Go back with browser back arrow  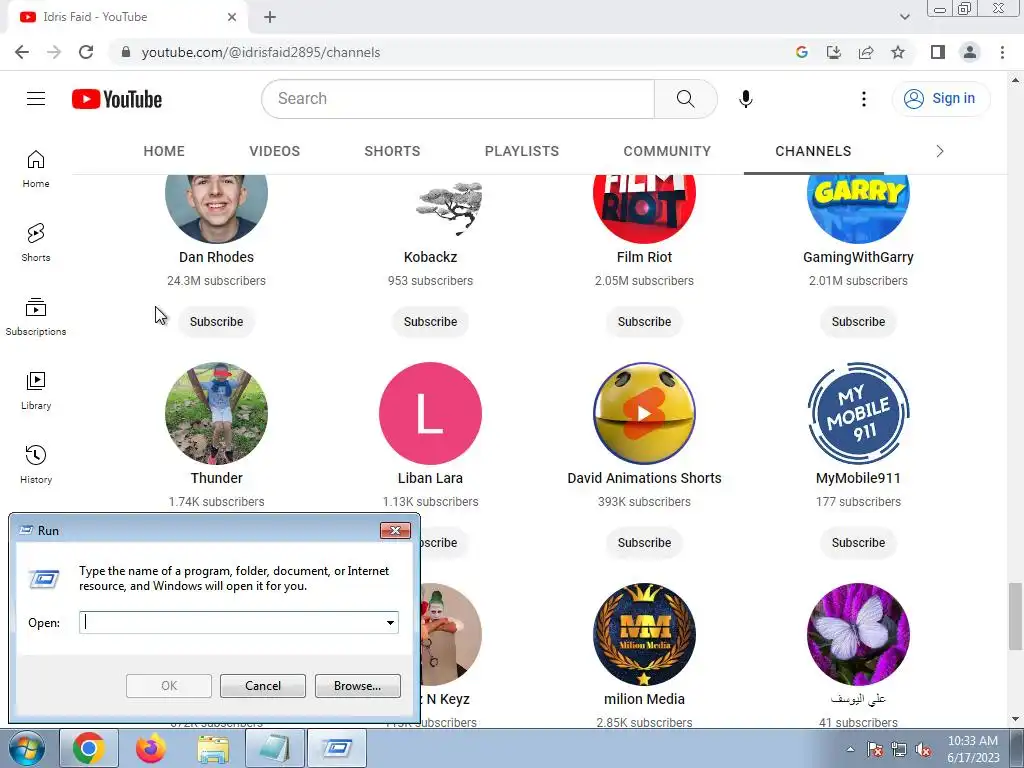pos(22,52)
